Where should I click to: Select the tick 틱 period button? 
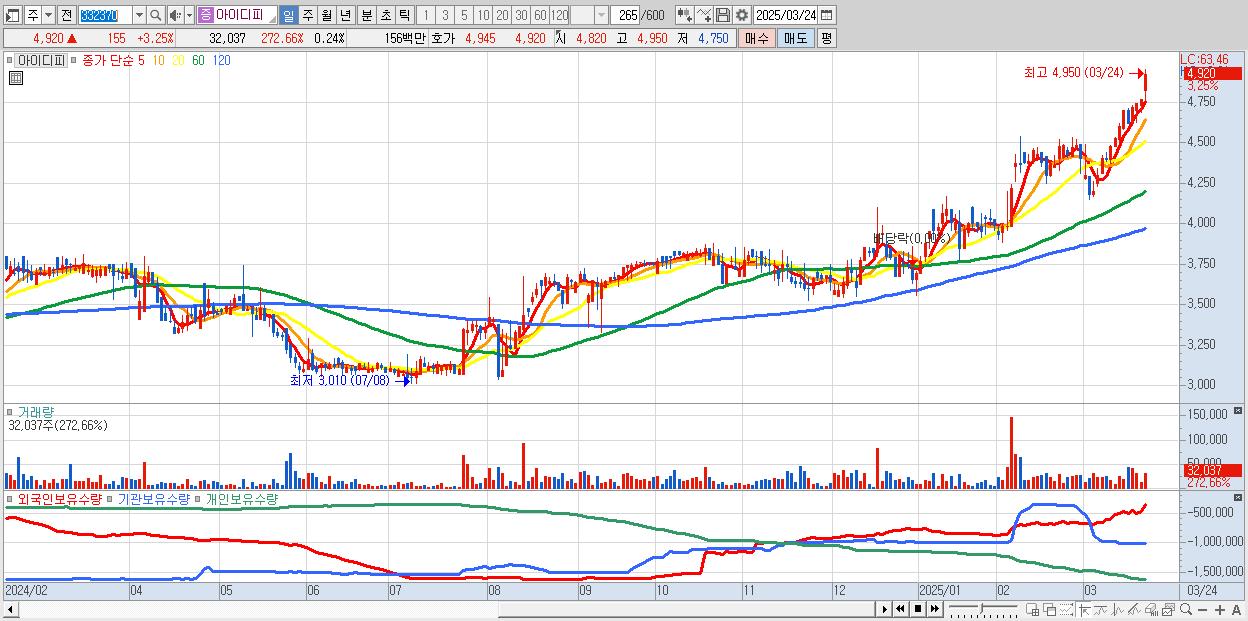coord(404,15)
